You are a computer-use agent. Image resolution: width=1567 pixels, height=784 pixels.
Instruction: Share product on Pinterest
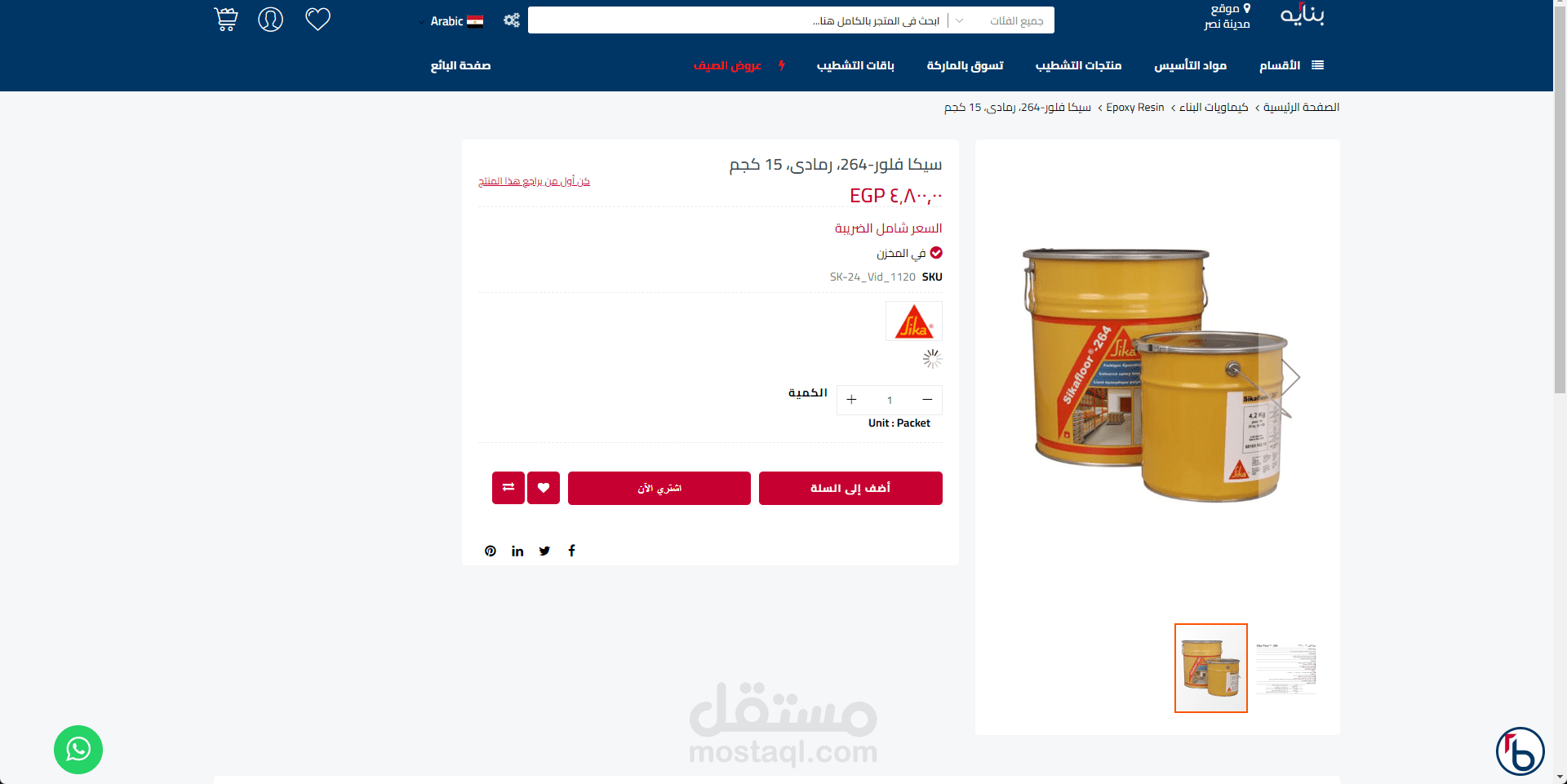point(491,551)
